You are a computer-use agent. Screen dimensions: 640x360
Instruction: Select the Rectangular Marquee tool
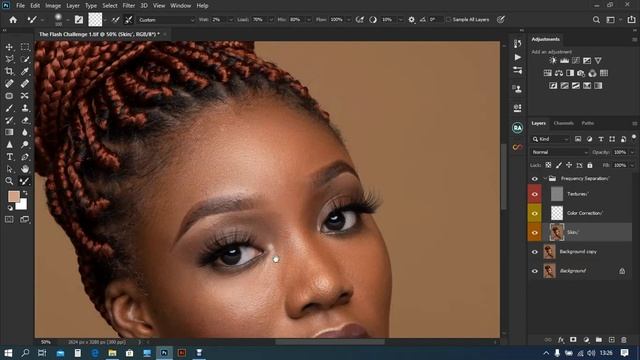pyautogui.click(x=25, y=47)
